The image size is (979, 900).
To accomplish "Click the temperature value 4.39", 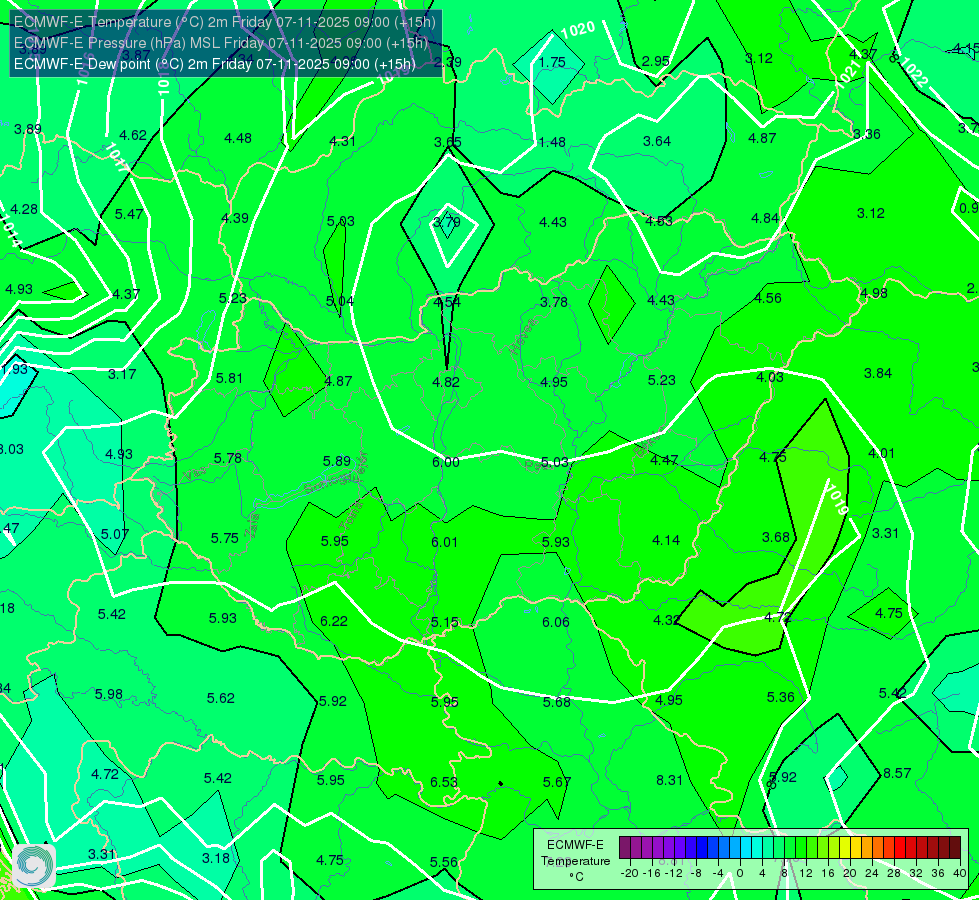I will (x=235, y=218).
